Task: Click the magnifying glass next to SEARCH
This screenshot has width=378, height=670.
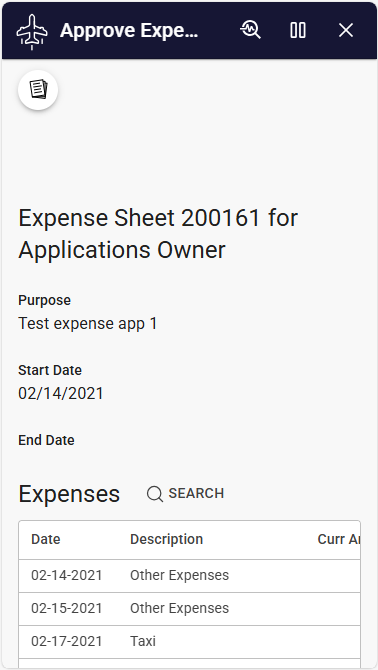Action: [155, 494]
